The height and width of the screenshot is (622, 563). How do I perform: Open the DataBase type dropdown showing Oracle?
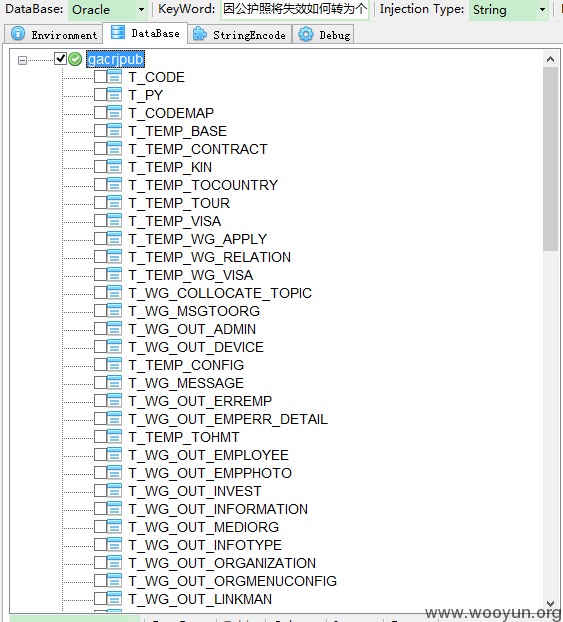(108, 10)
